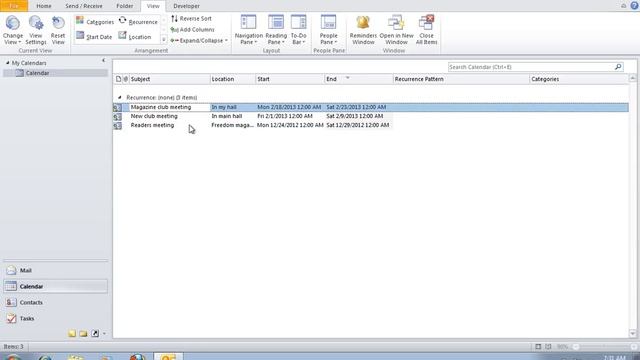Open the People Pane options
640x360 pixels.
pos(329,30)
